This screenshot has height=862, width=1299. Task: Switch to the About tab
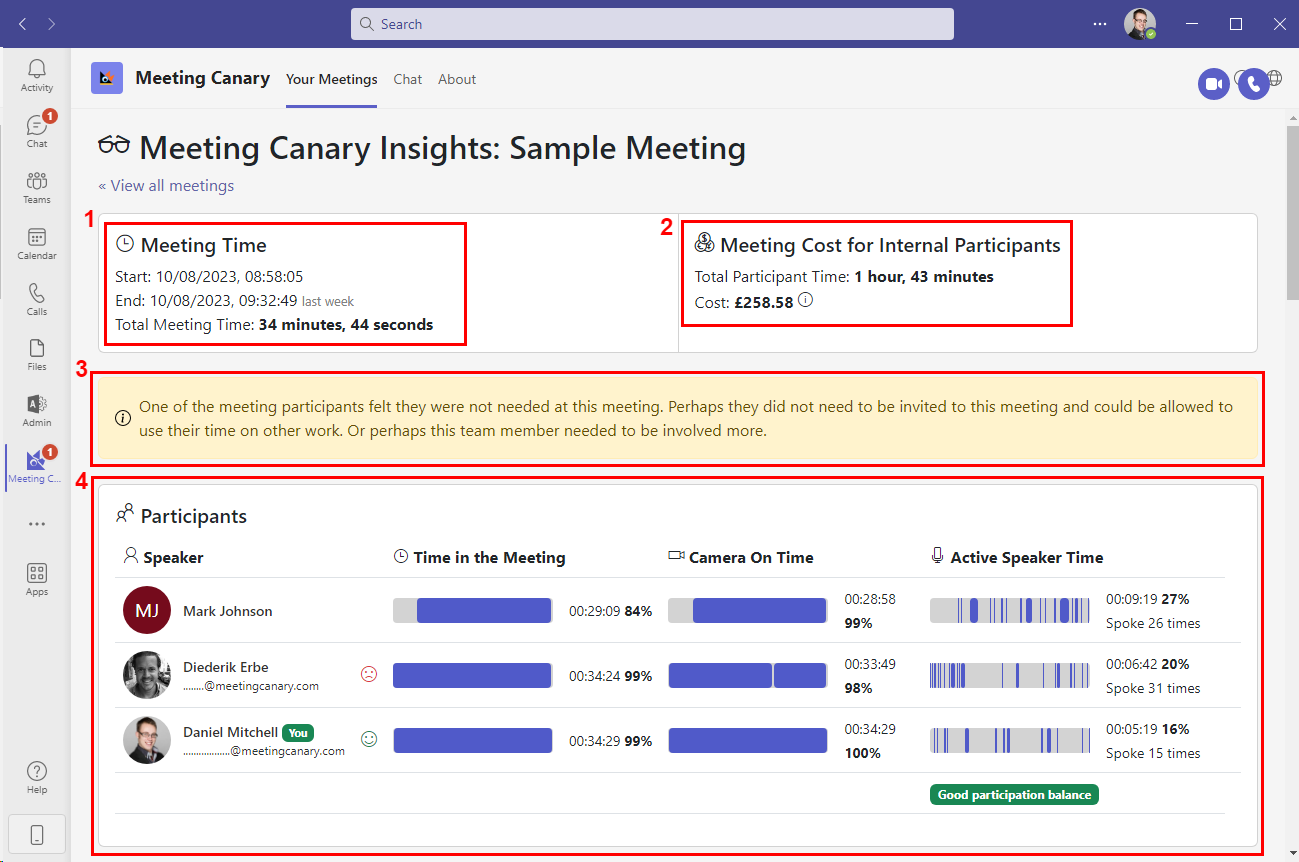(457, 79)
